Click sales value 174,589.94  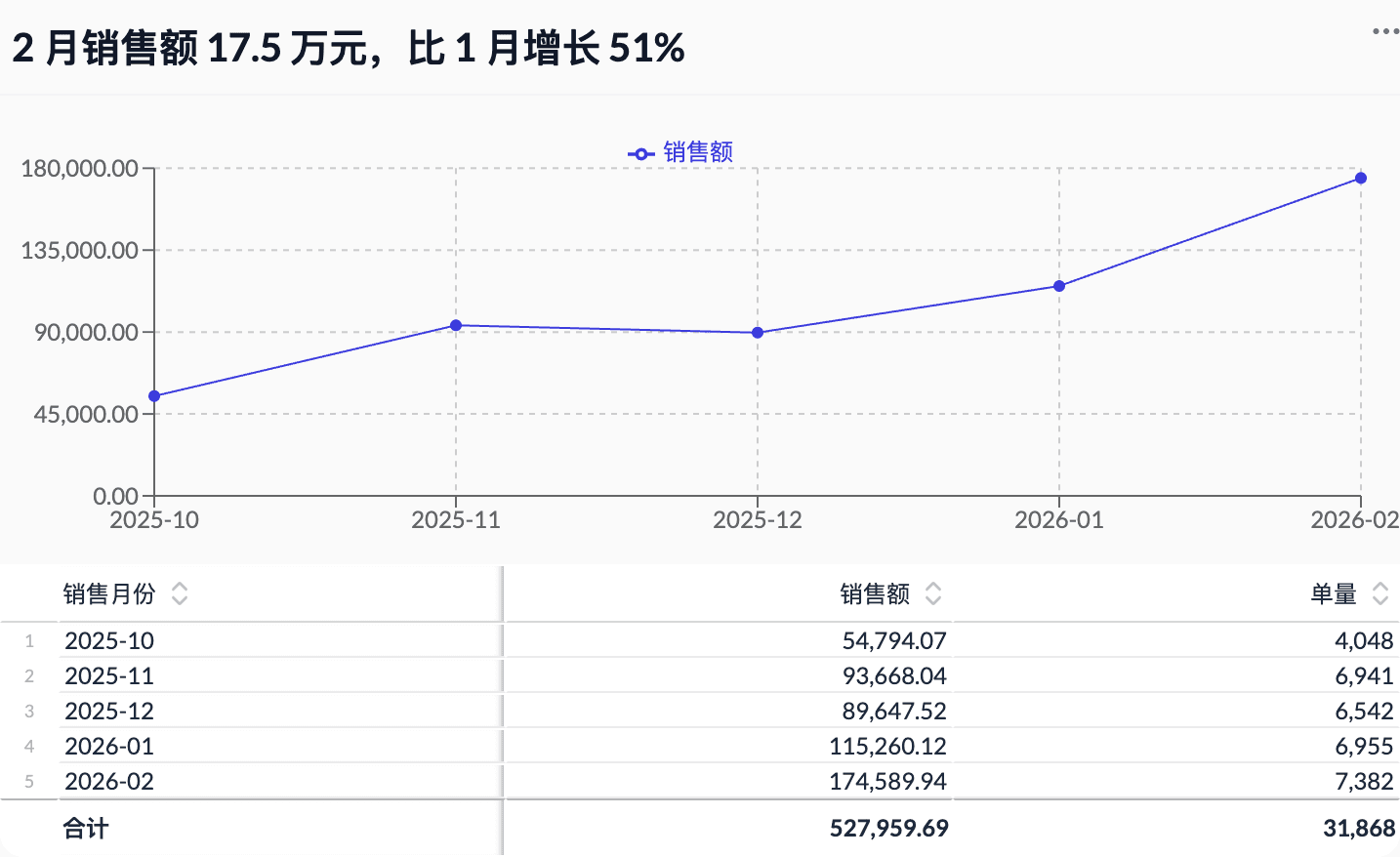point(888,782)
